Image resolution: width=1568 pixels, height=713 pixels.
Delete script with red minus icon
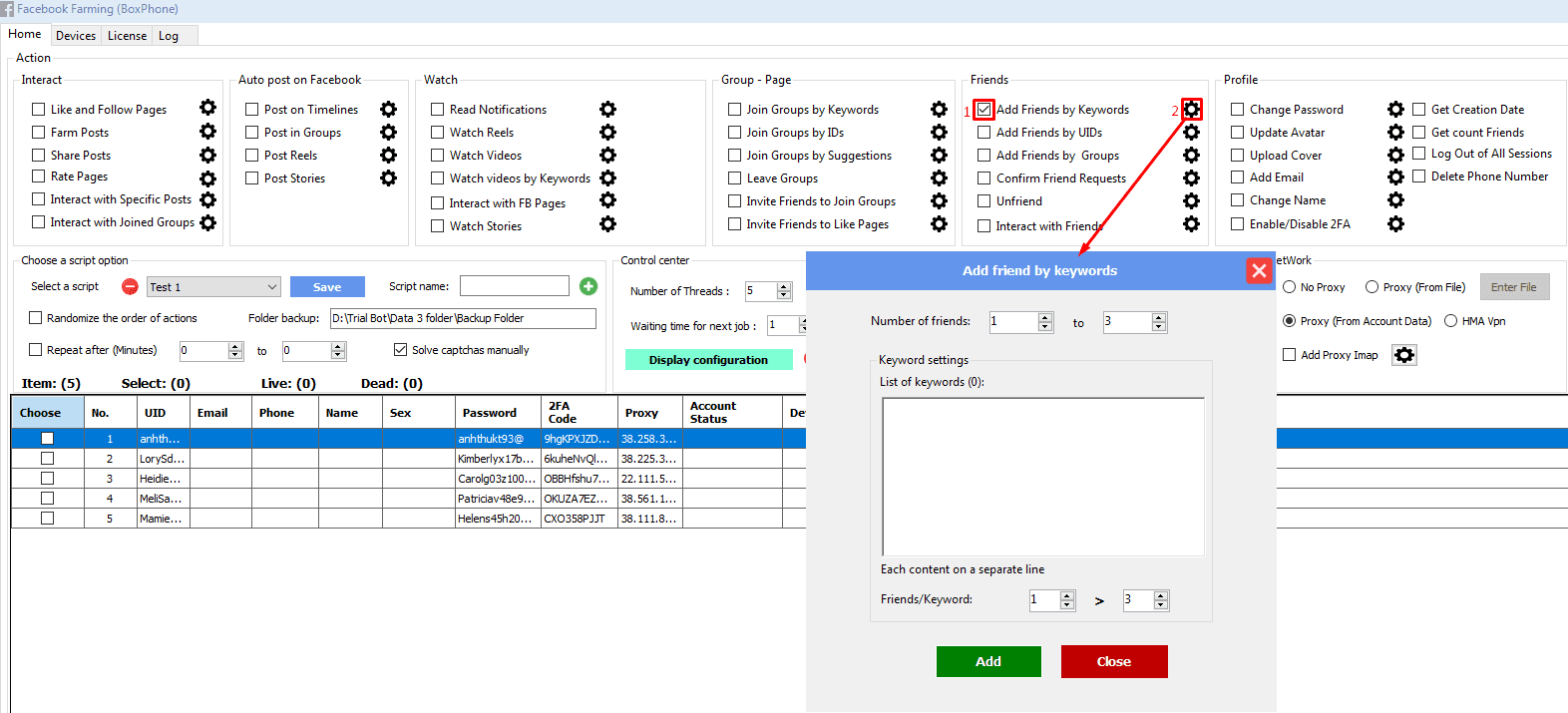click(130, 287)
